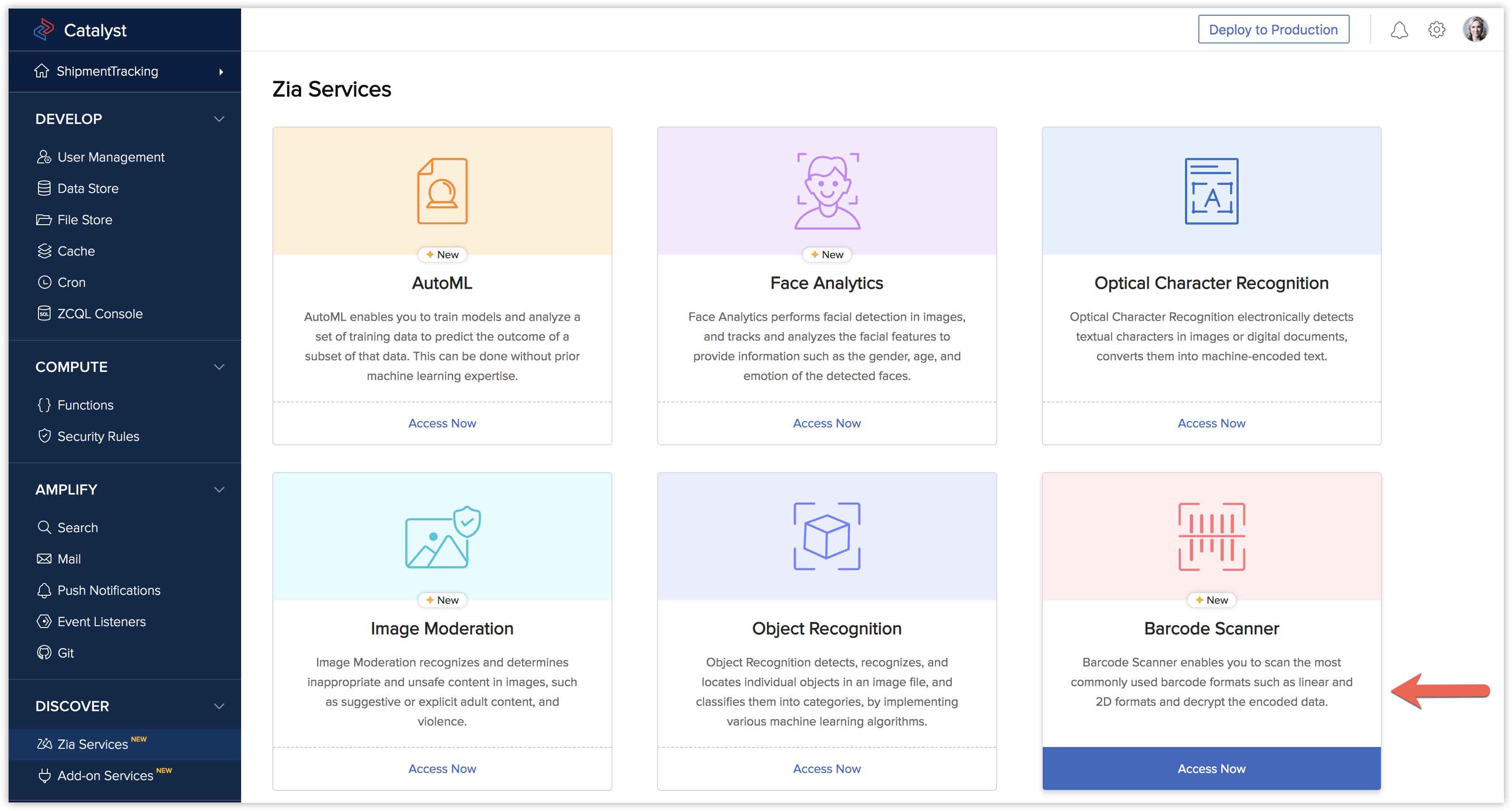This screenshot has width=1512, height=811.
Task: Open the settings gear icon
Action: 1436,30
